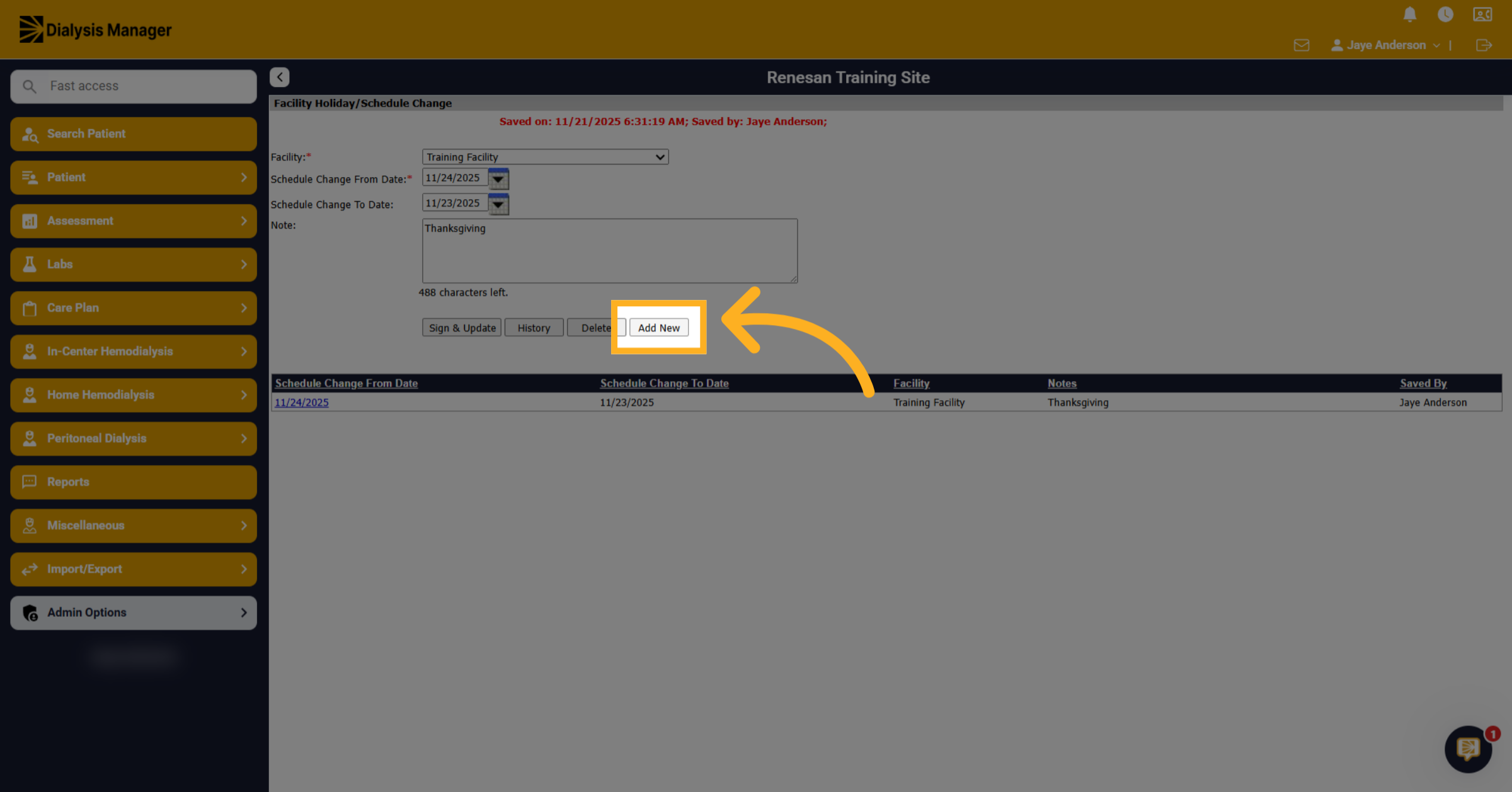Image resolution: width=1512 pixels, height=792 pixels.
Task: Expand the Admin Options menu
Action: click(x=134, y=612)
